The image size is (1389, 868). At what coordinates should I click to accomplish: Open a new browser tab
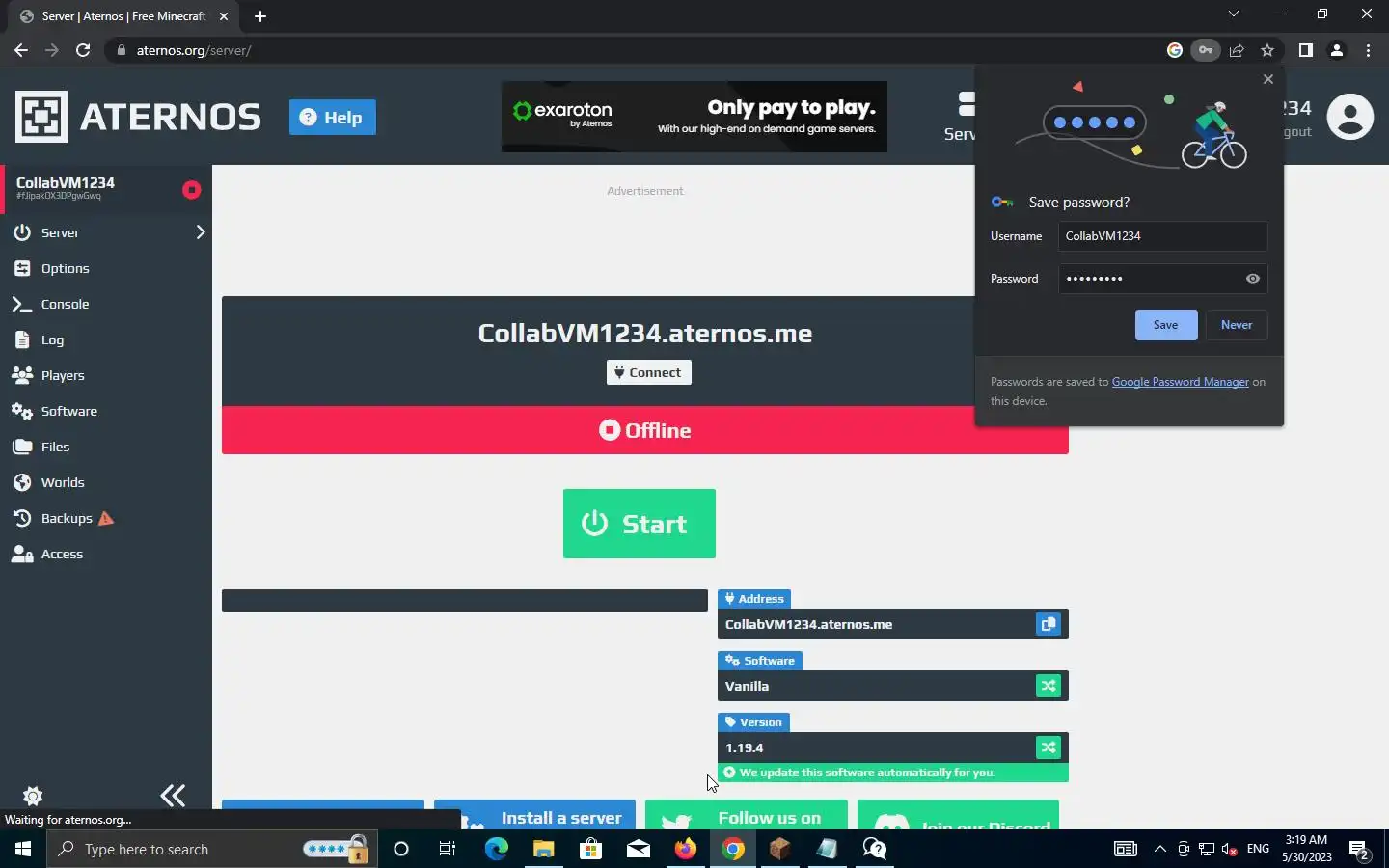point(259,16)
